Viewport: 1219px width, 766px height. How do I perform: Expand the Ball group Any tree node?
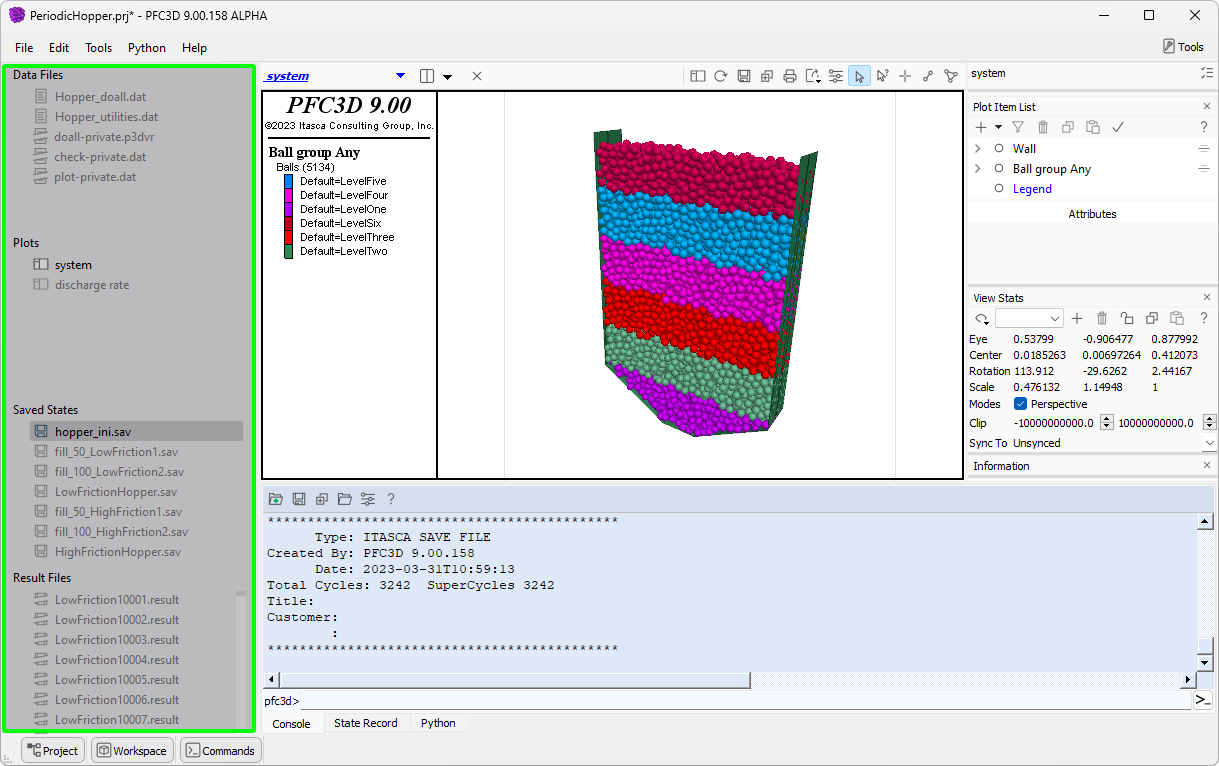pyautogui.click(x=978, y=168)
